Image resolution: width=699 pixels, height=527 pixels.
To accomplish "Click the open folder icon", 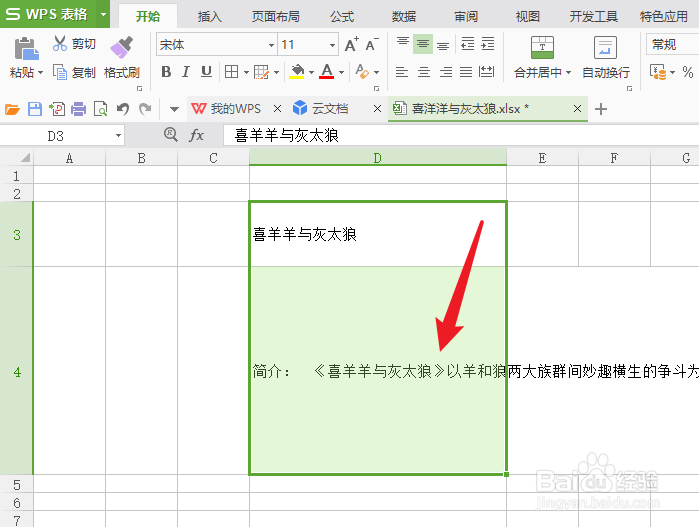I will click(12, 109).
